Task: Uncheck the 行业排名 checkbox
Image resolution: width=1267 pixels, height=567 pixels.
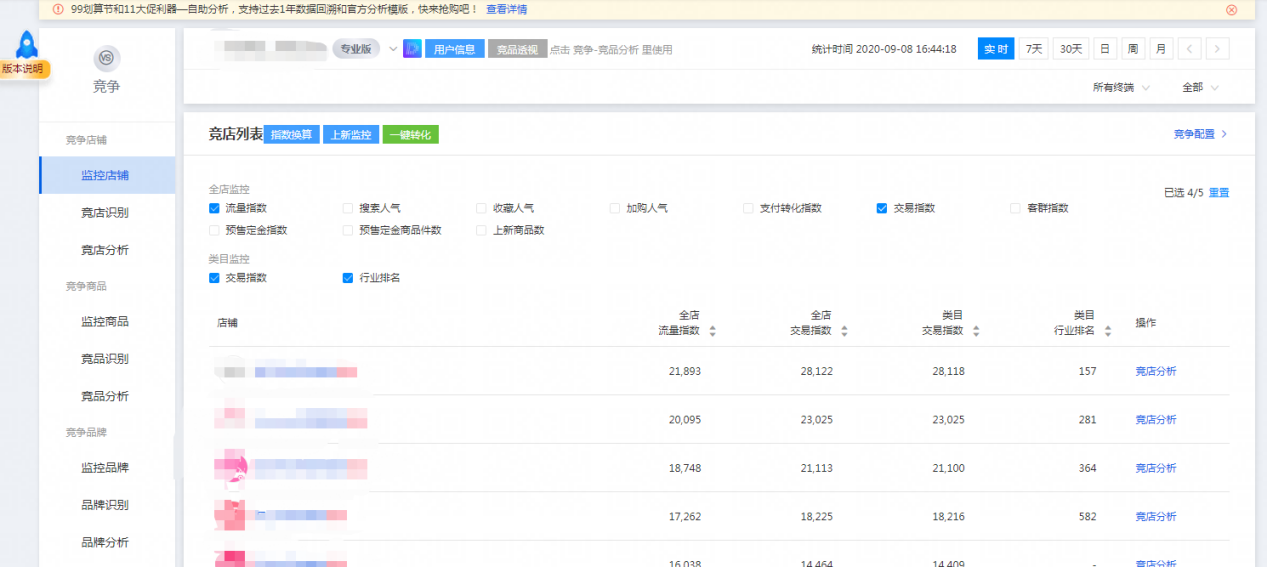Action: click(348, 278)
